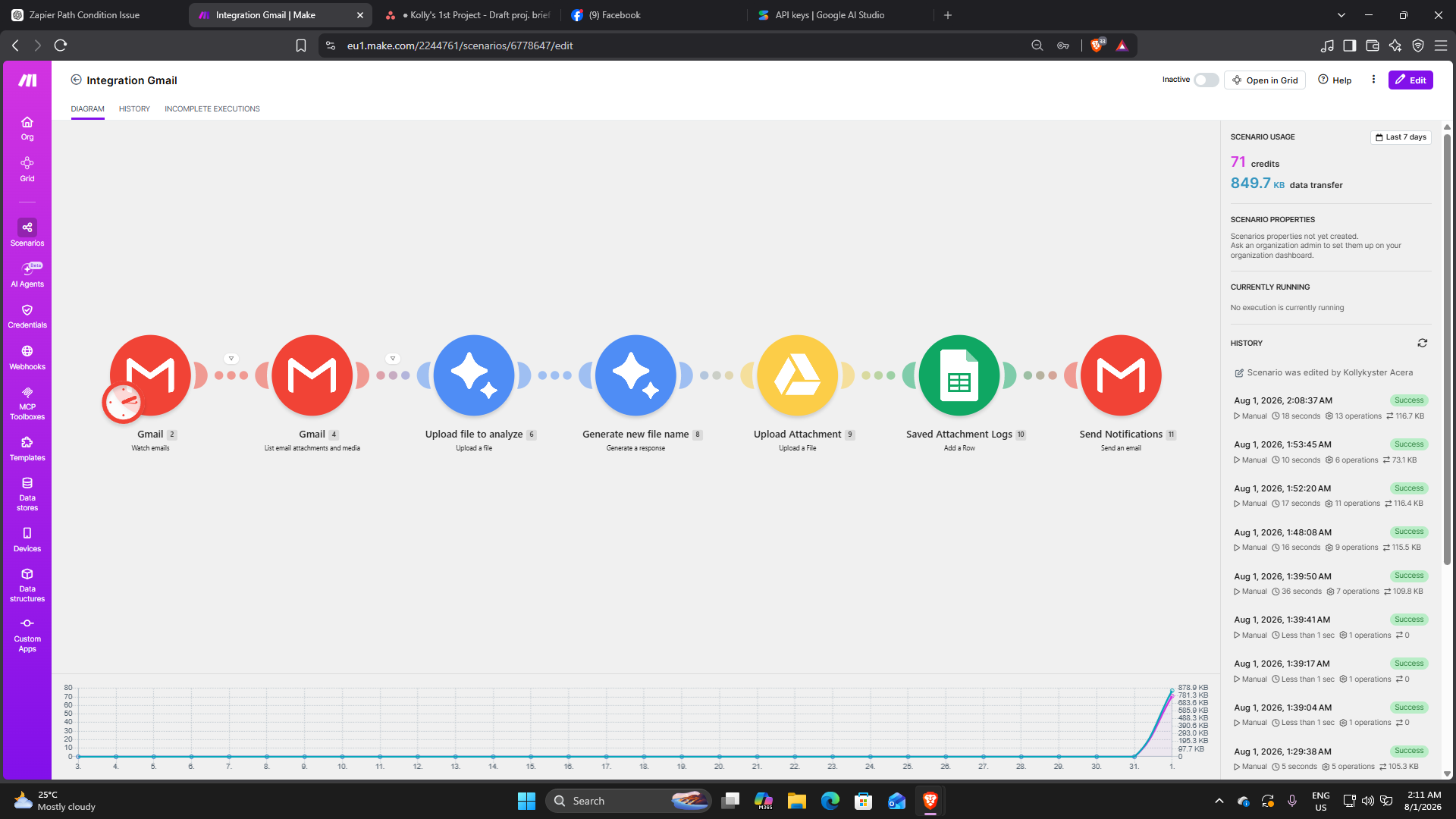Click the history panel scrollbar
1456x819 pixels.
point(1447,349)
